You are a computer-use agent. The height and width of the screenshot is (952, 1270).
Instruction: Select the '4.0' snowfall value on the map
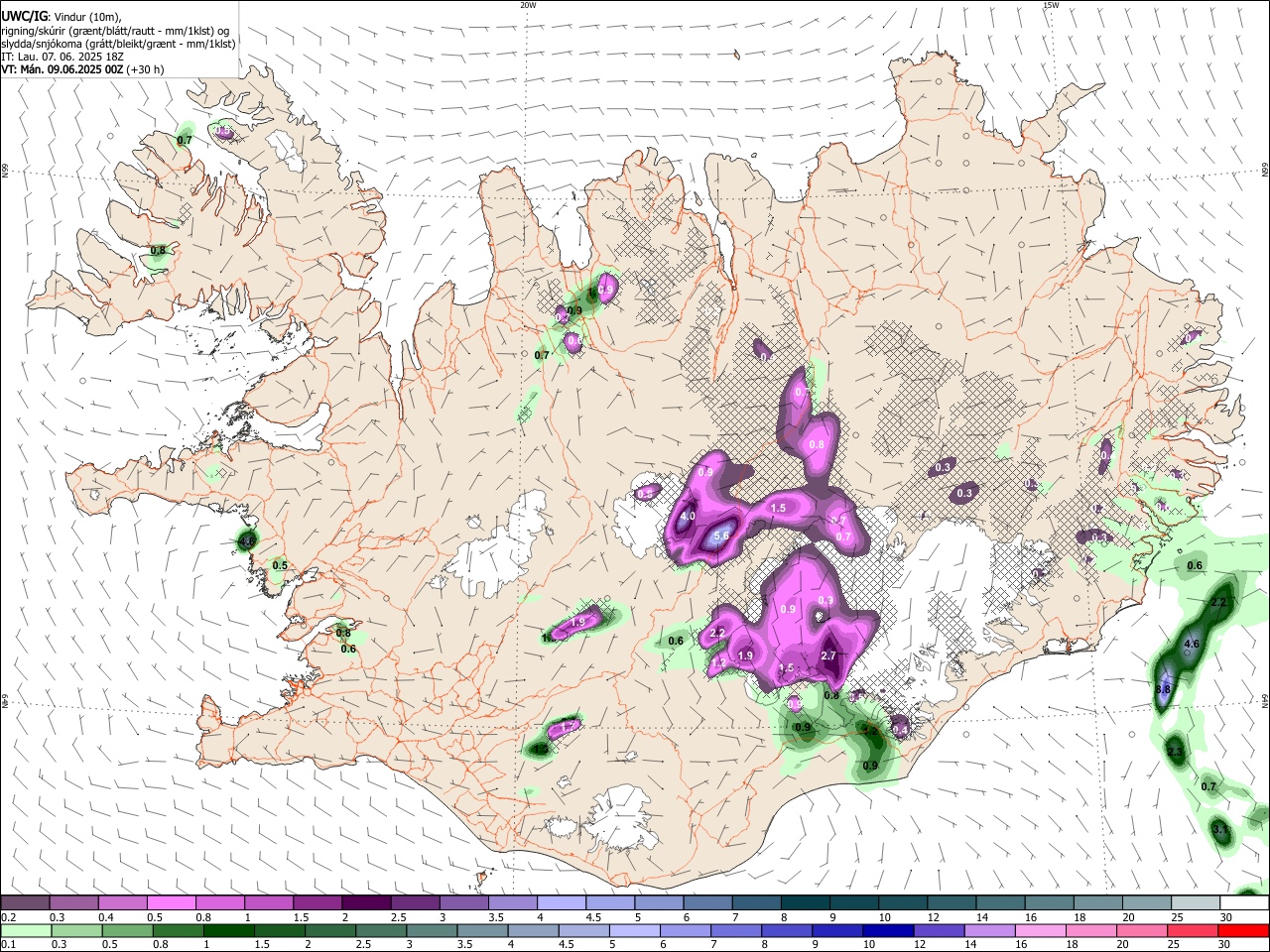[687, 517]
